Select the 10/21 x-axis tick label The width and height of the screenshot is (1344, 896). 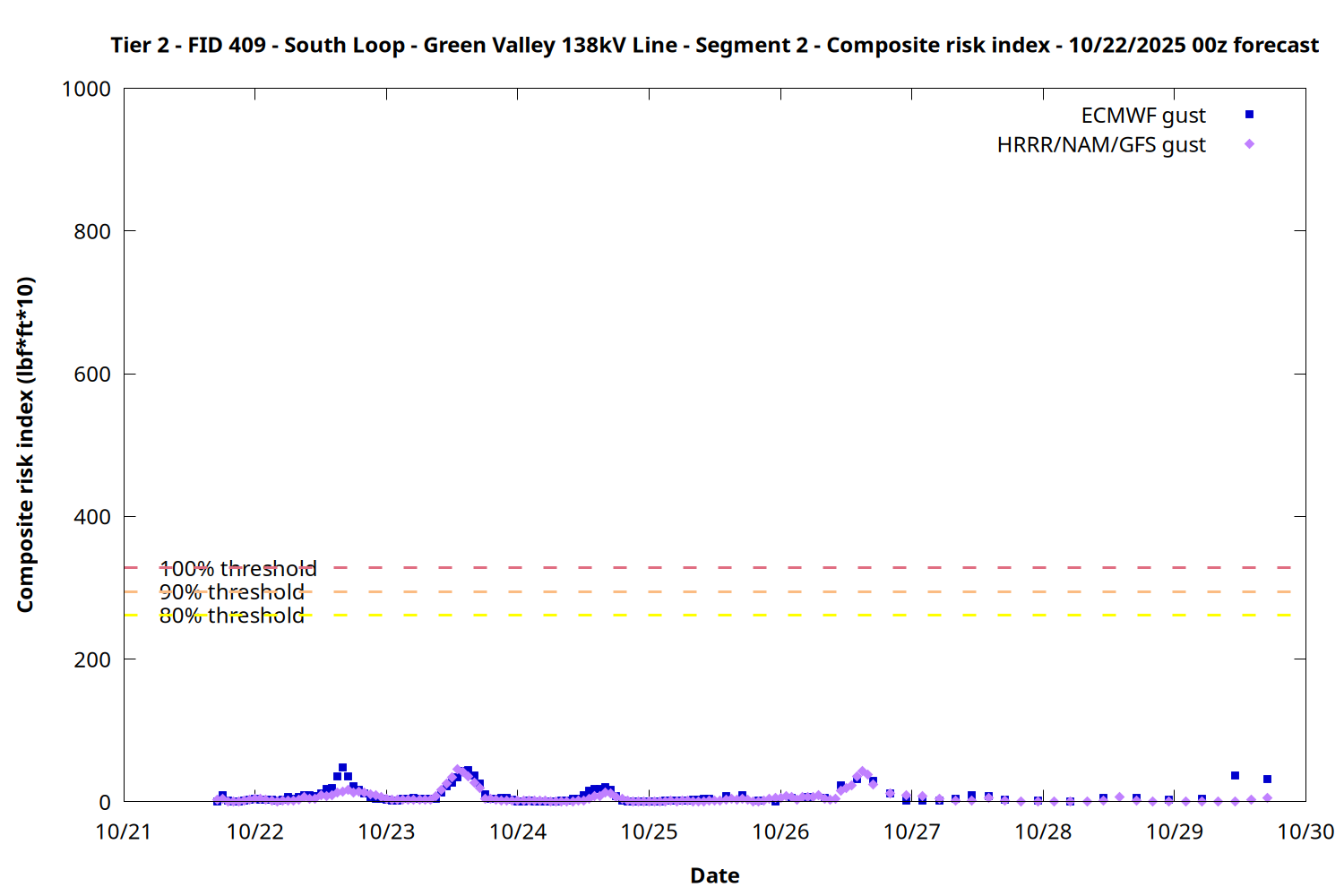(124, 831)
